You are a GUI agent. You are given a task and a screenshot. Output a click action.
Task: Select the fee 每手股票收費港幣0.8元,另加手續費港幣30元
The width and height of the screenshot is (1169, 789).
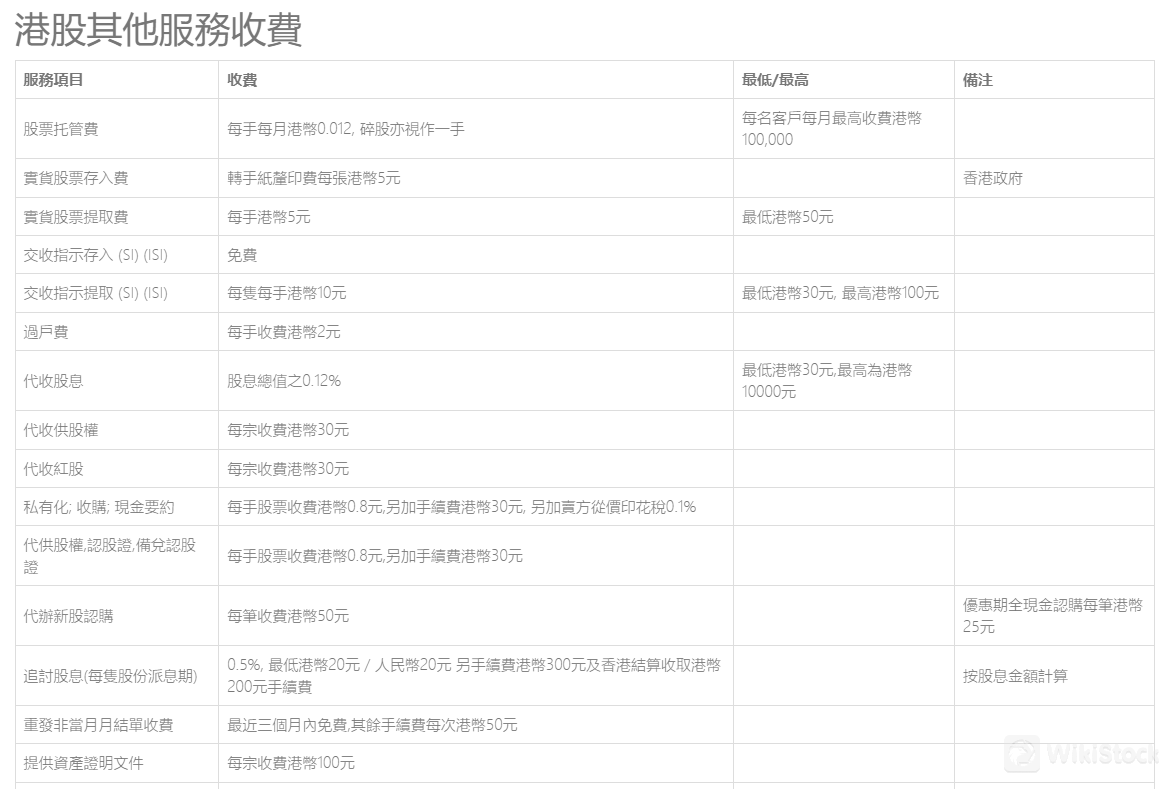375,556
